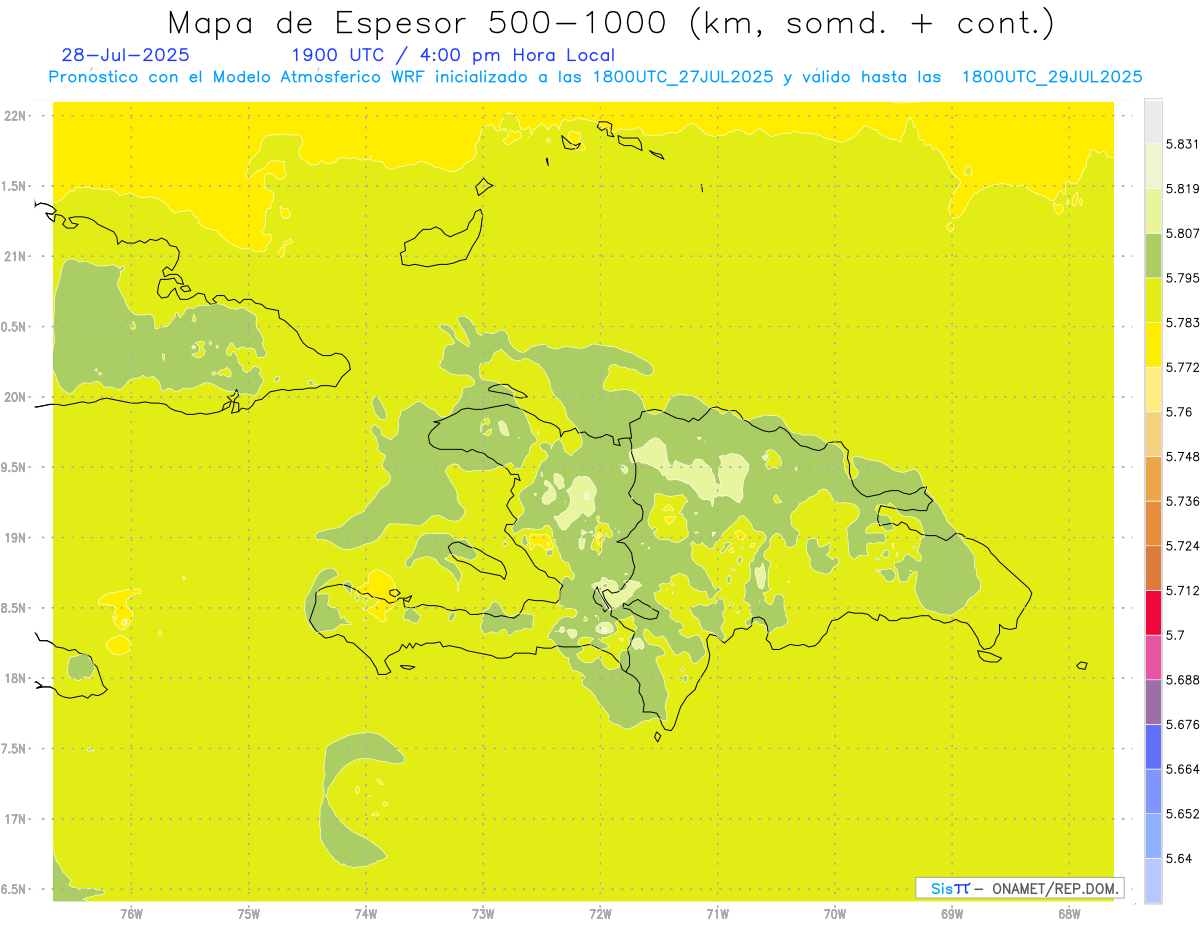1200x927 pixels.
Task: Click the "5.748" legend value
Action: 1182,456
